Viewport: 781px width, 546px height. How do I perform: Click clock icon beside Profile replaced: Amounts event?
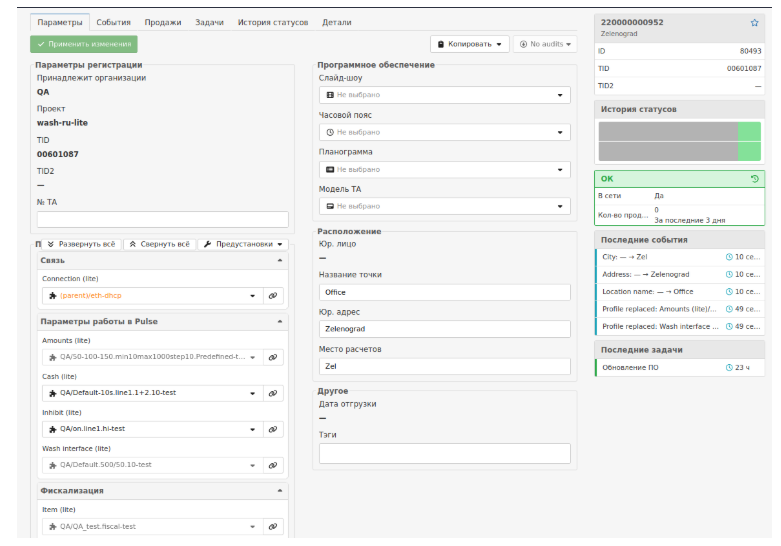pyautogui.click(x=729, y=309)
